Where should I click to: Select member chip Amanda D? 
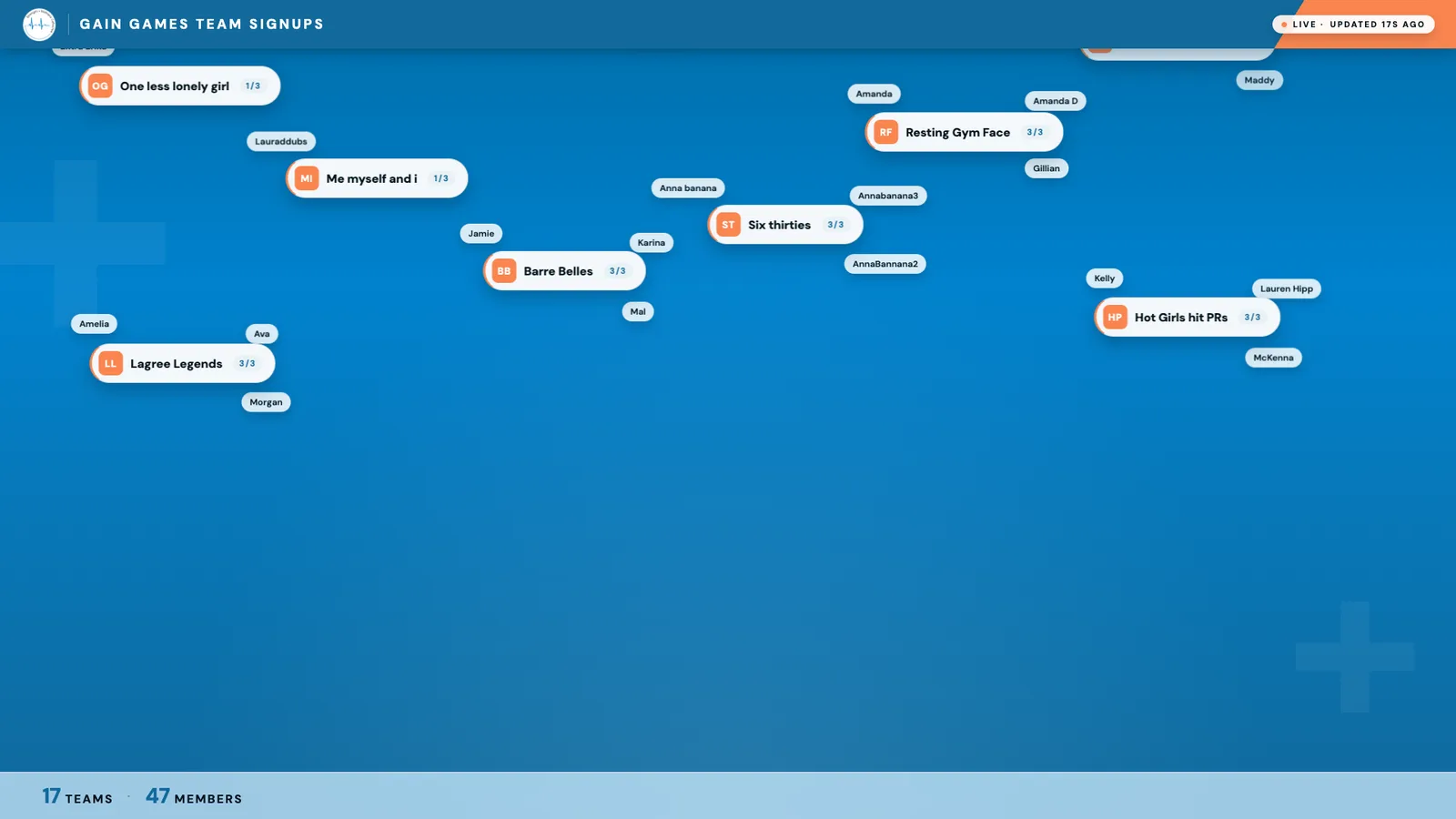[1056, 101]
